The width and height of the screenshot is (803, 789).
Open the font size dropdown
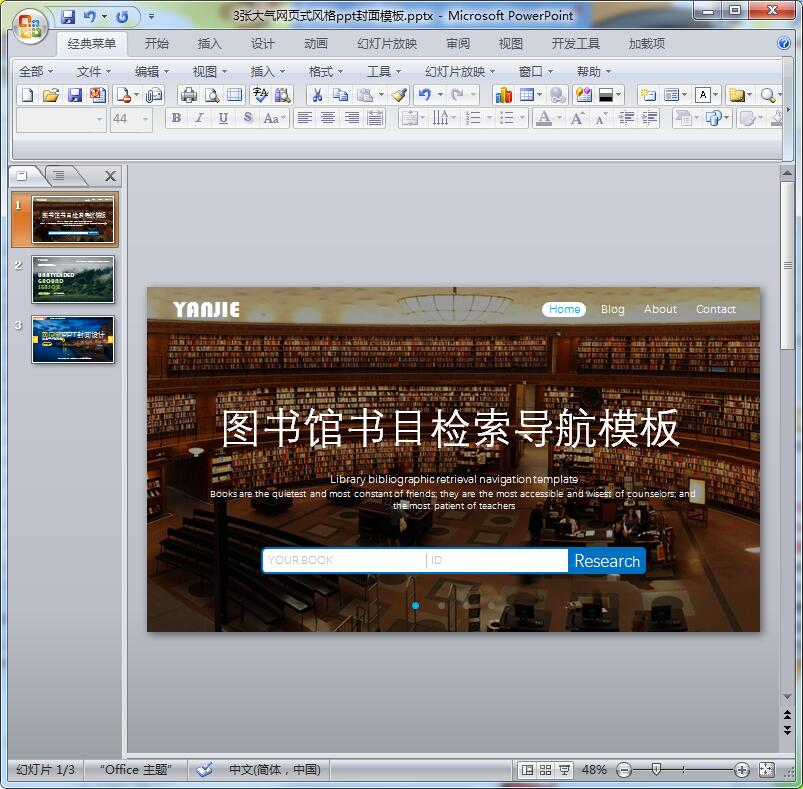pos(145,119)
